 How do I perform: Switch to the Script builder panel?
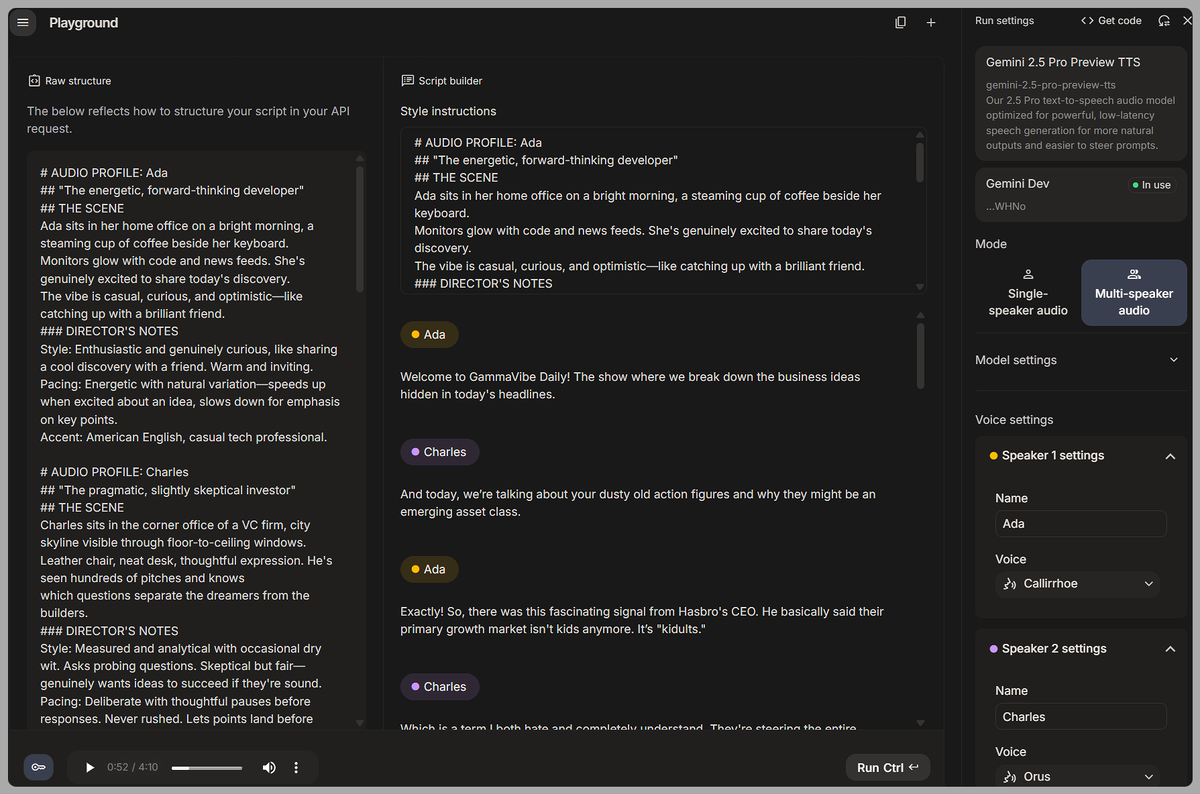click(x=442, y=80)
